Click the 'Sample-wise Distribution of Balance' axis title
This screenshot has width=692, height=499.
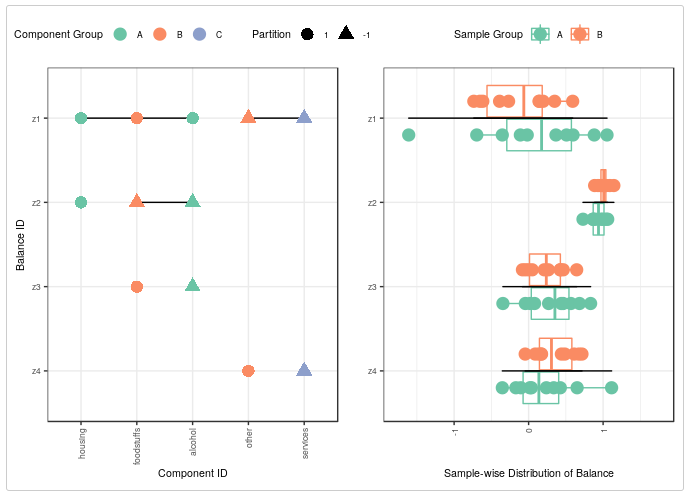click(529, 473)
